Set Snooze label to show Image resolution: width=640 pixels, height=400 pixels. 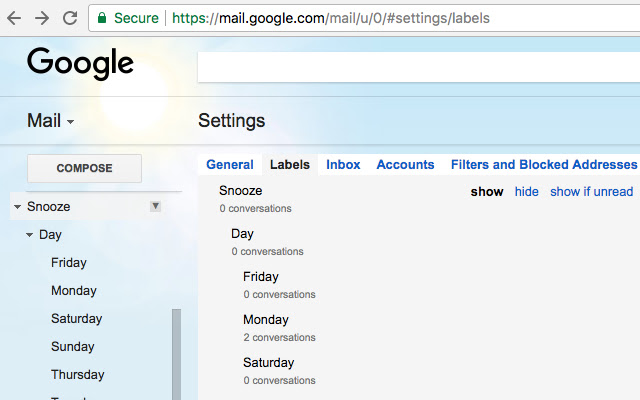click(487, 191)
